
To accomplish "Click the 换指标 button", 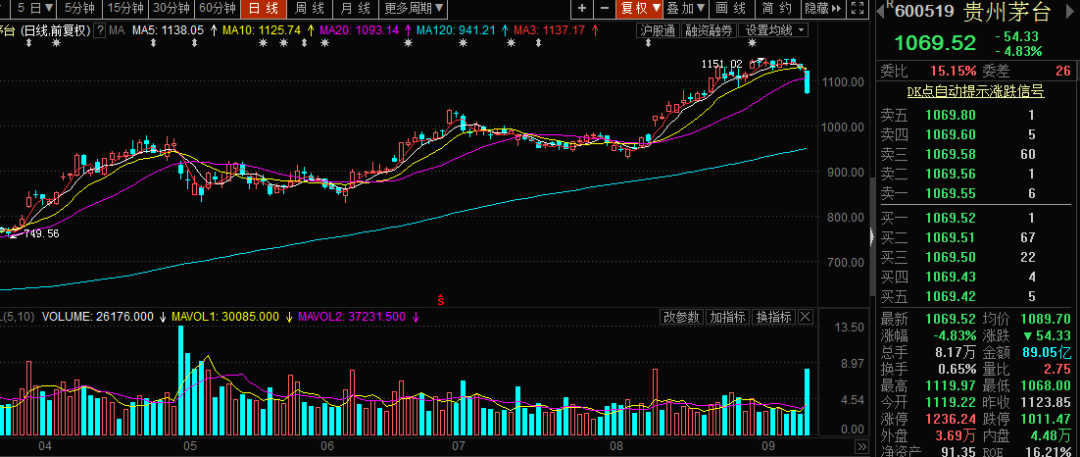I will pos(774,317).
